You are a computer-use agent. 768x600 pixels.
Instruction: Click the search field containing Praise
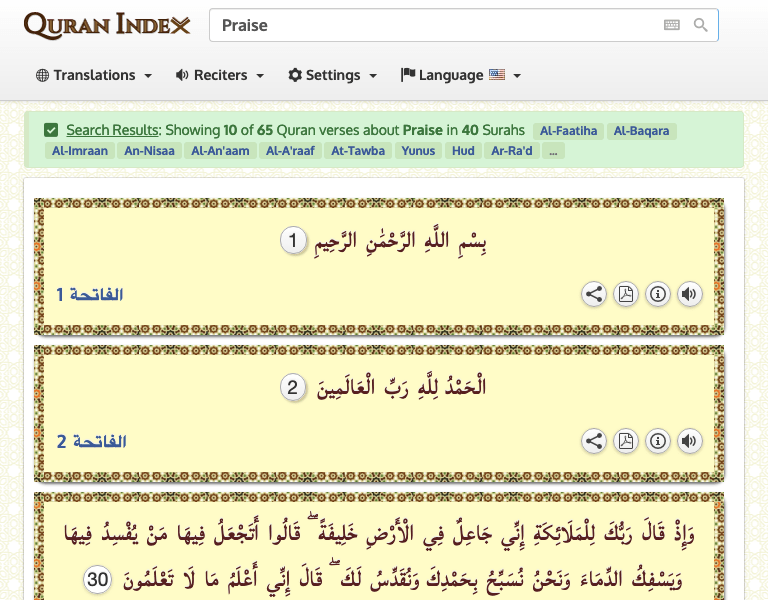click(x=463, y=25)
